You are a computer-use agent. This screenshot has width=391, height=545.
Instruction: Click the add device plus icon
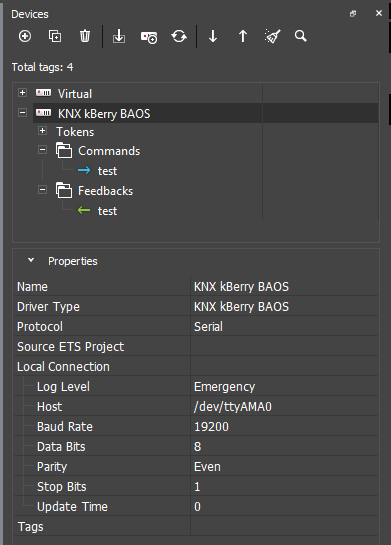pyautogui.click(x=25, y=36)
